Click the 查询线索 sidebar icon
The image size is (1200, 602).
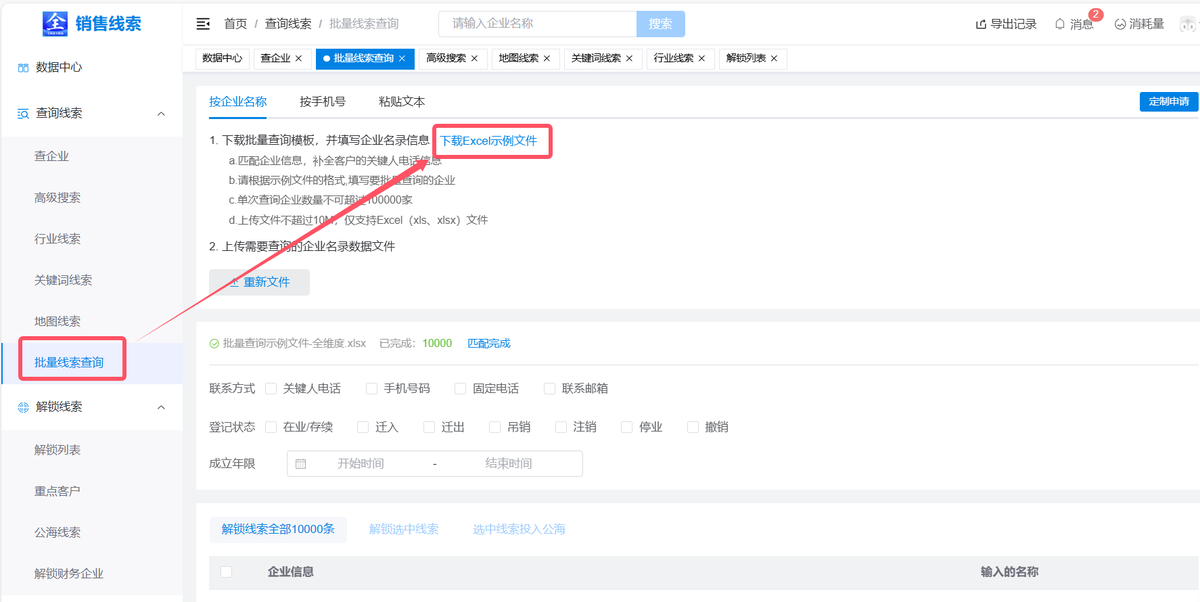pos(23,114)
